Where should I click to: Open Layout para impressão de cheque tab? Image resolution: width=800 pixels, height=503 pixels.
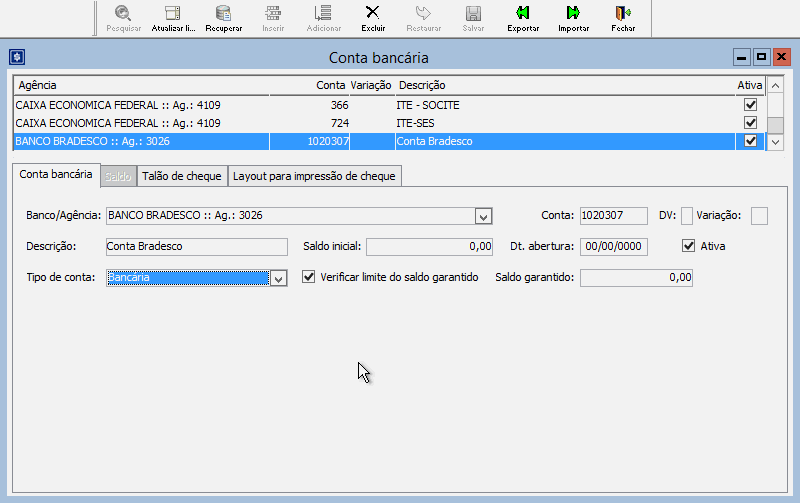tap(315, 176)
